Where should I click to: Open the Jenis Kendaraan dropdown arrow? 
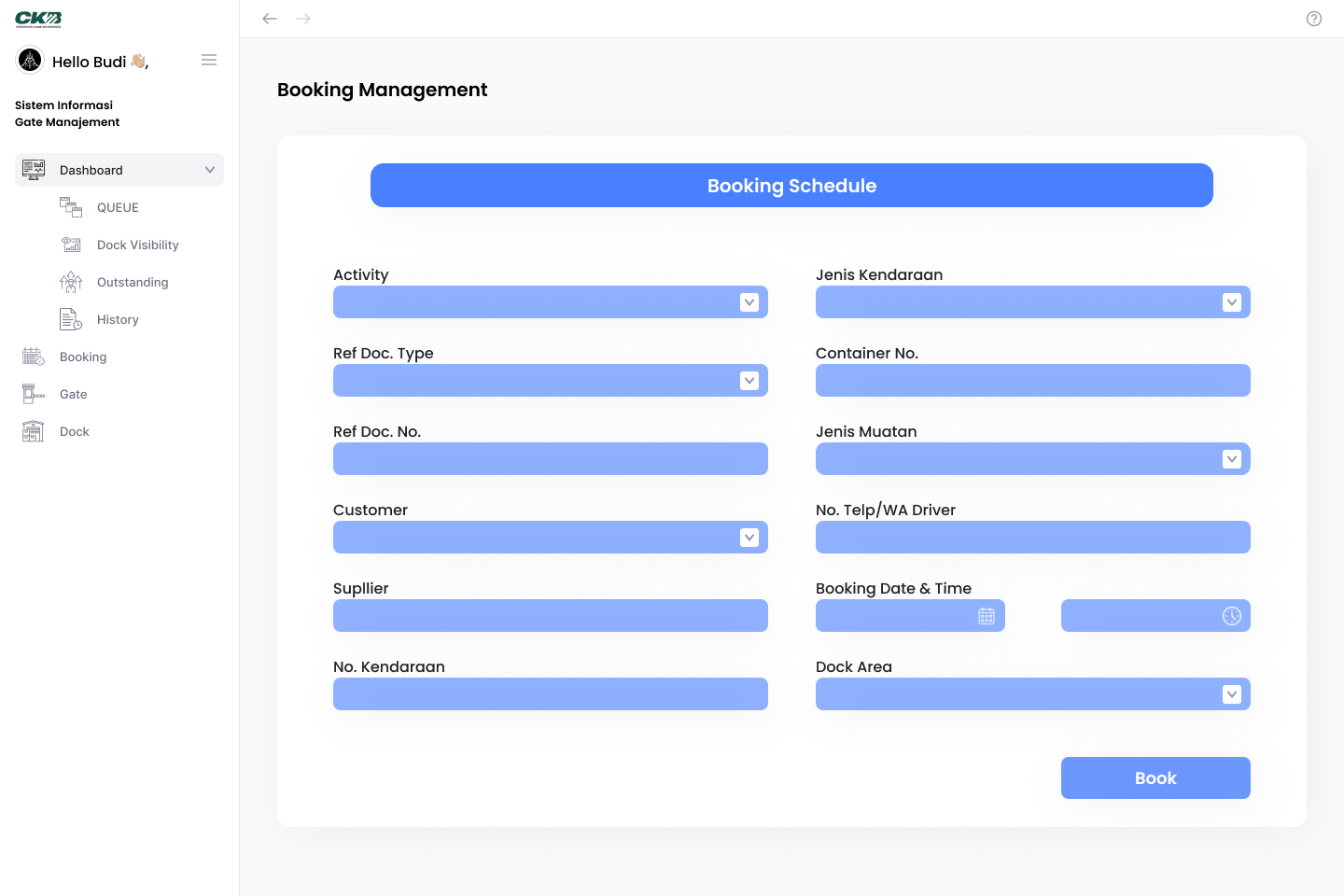(1232, 302)
